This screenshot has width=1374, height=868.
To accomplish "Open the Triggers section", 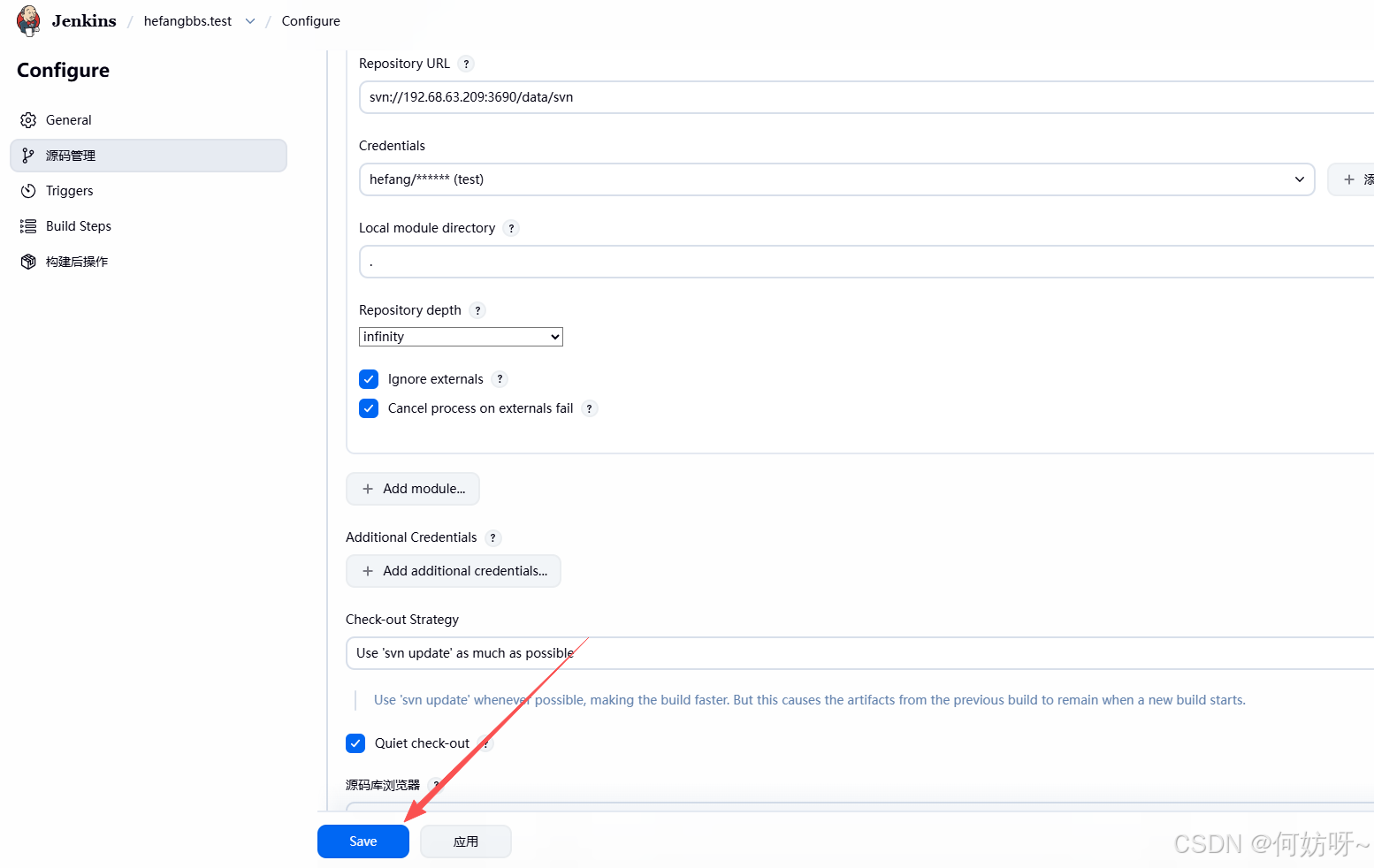I will [149, 191].
